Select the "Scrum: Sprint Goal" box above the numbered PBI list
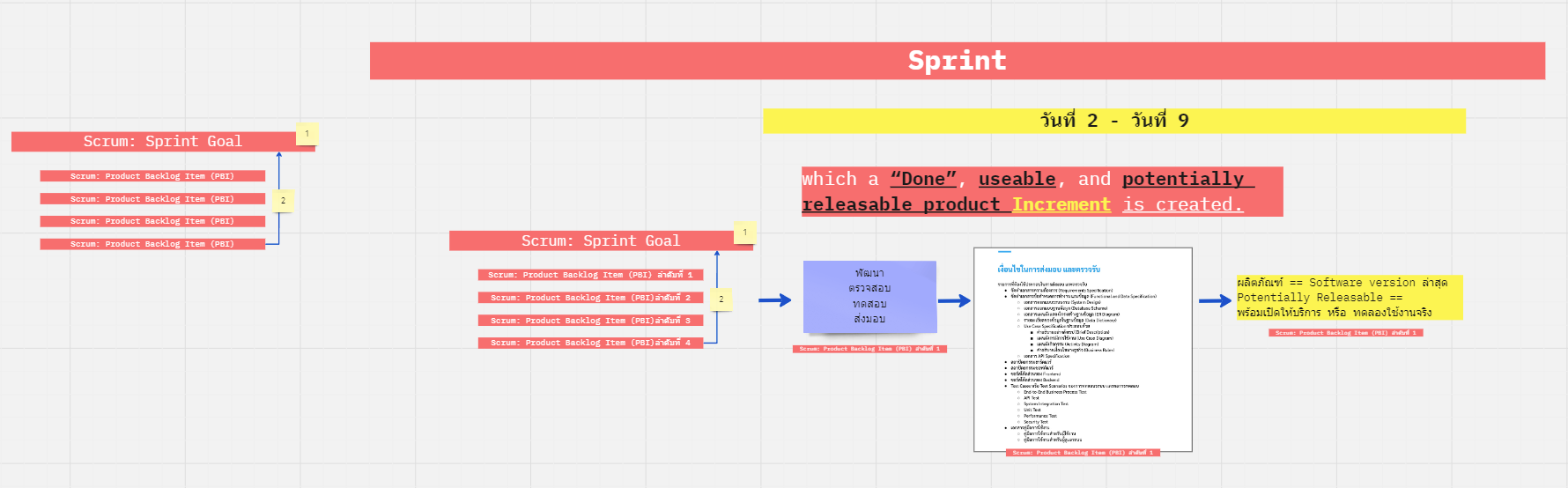This screenshot has width=1568, height=488. 601,240
